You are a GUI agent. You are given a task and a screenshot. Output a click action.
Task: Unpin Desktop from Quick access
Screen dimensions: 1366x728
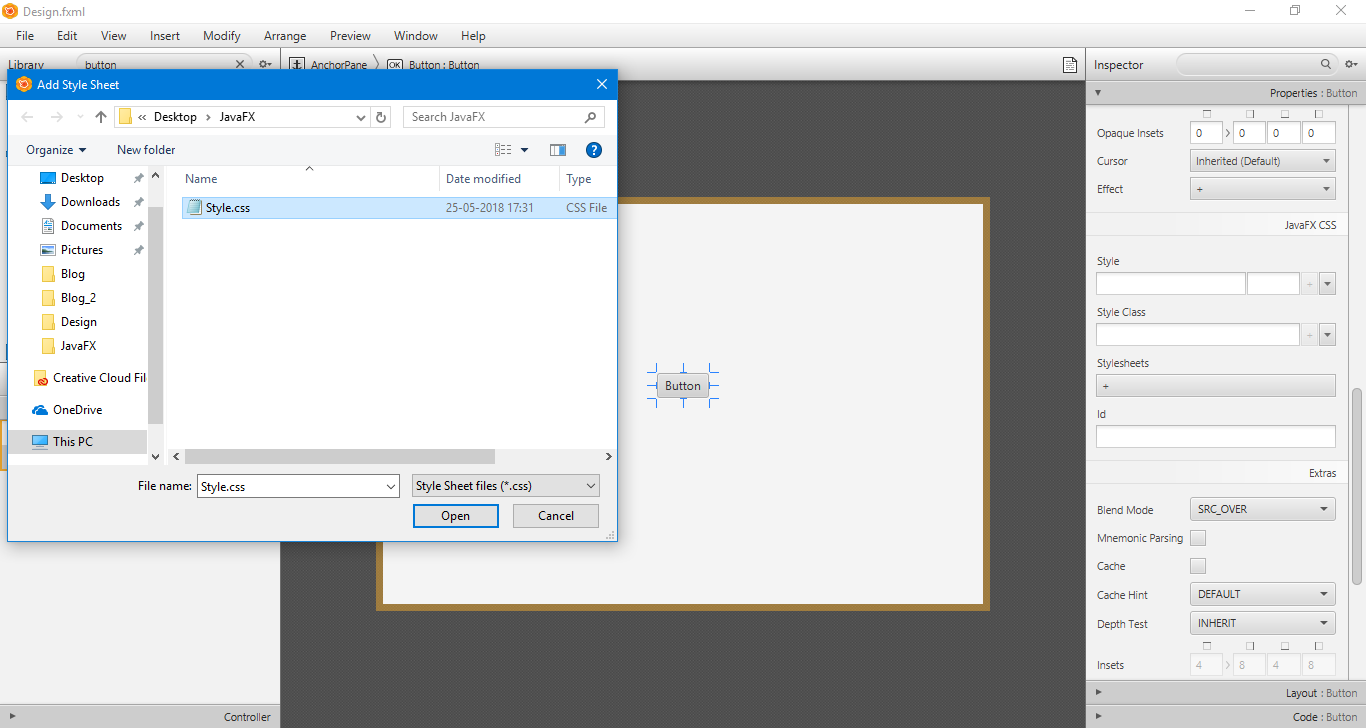coord(138,177)
